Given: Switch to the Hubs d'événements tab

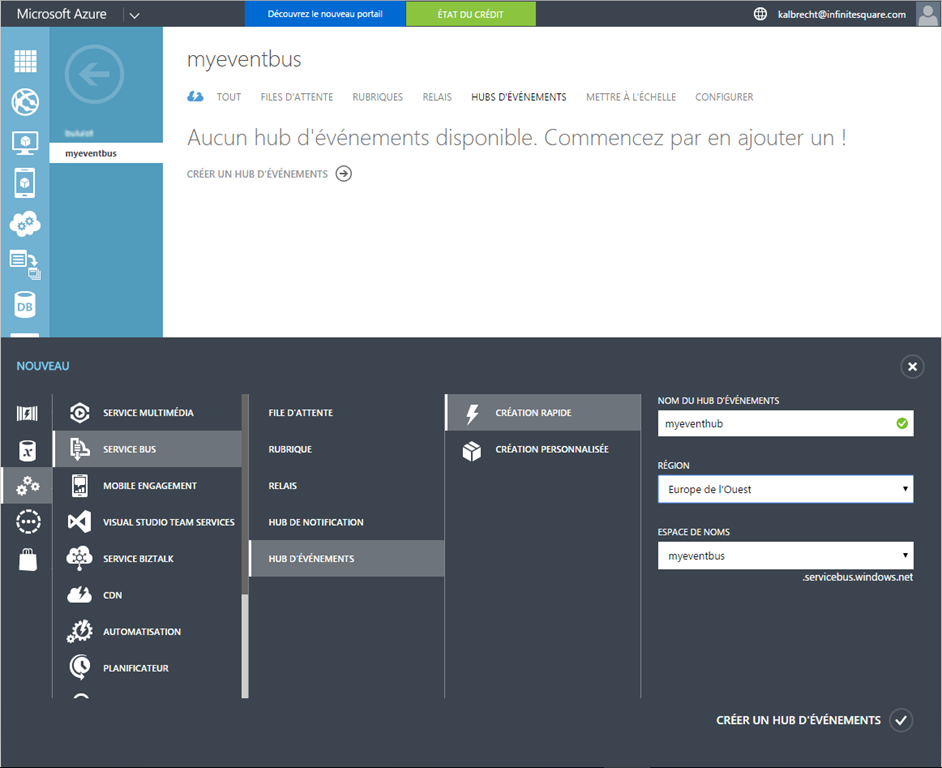Looking at the screenshot, I should click(519, 97).
